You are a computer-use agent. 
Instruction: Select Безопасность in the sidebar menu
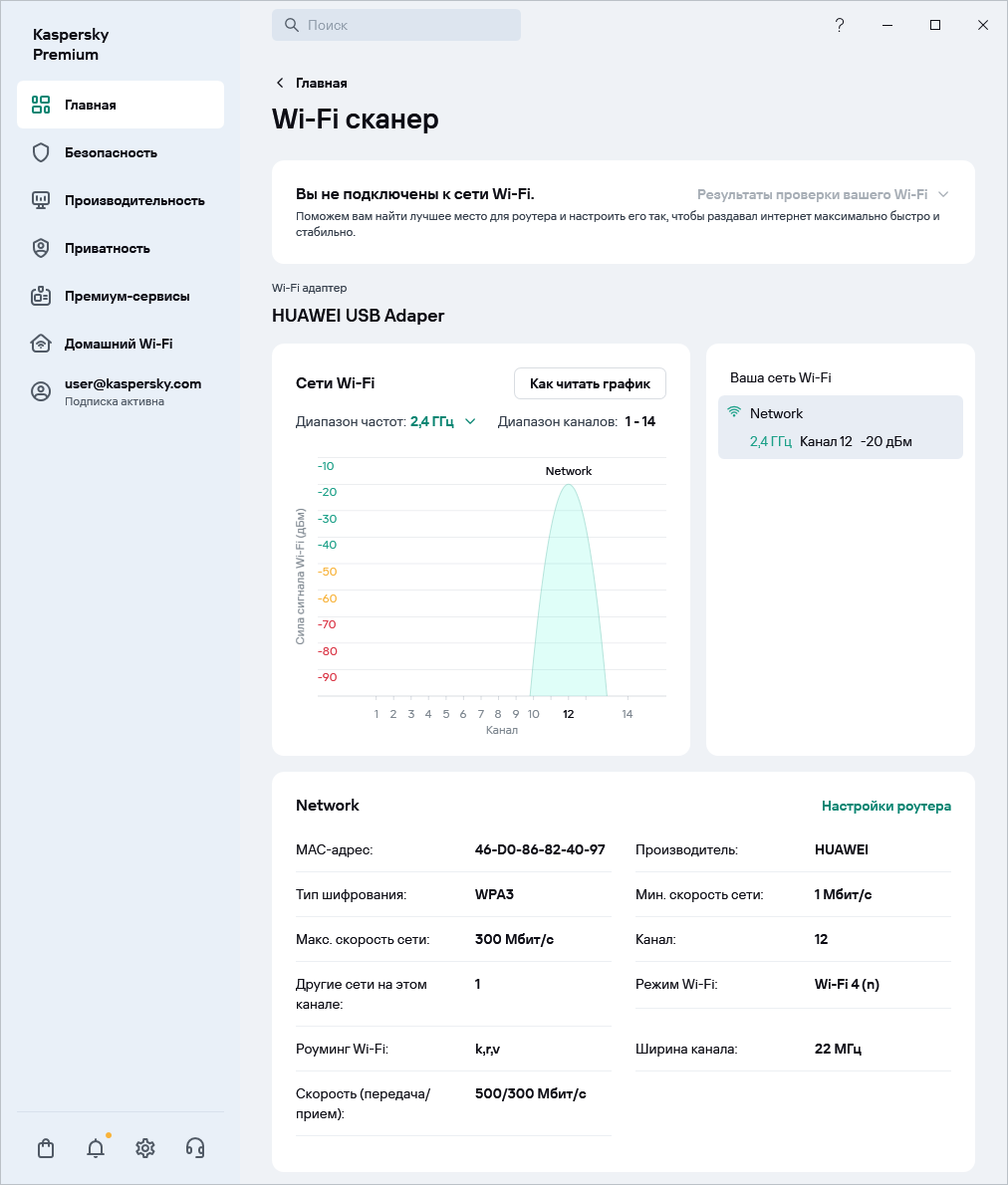click(121, 152)
